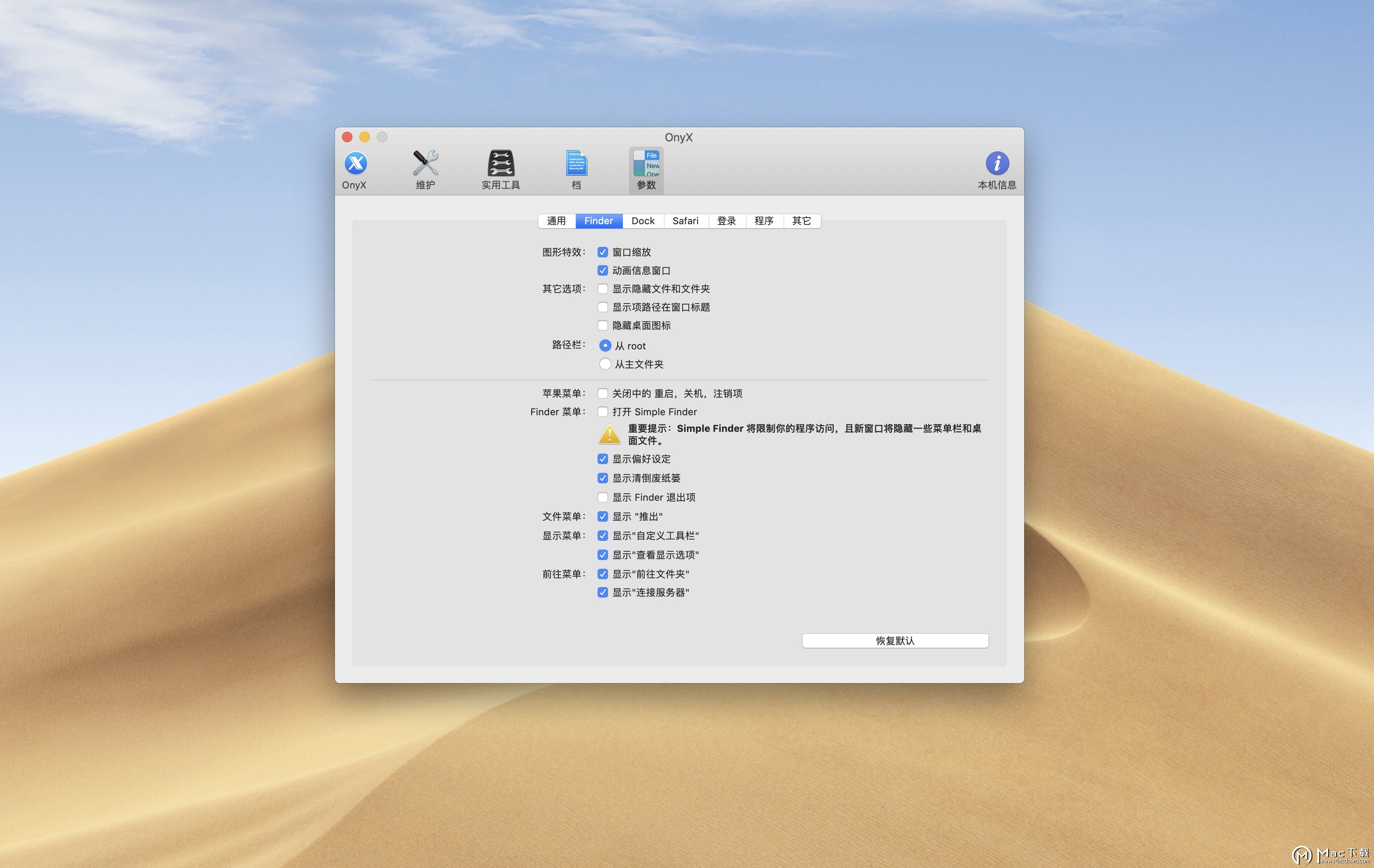Enable 显示 Finder 退出项 checkbox
The image size is (1374, 868).
pyautogui.click(x=602, y=497)
